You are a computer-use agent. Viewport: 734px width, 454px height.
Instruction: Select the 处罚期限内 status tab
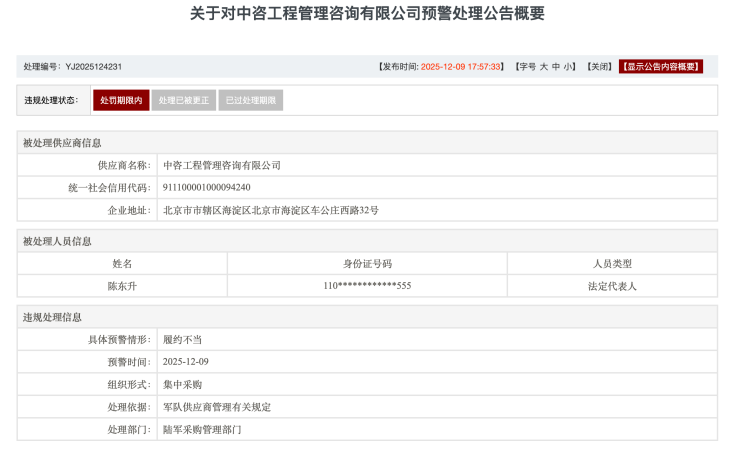pos(121,100)
